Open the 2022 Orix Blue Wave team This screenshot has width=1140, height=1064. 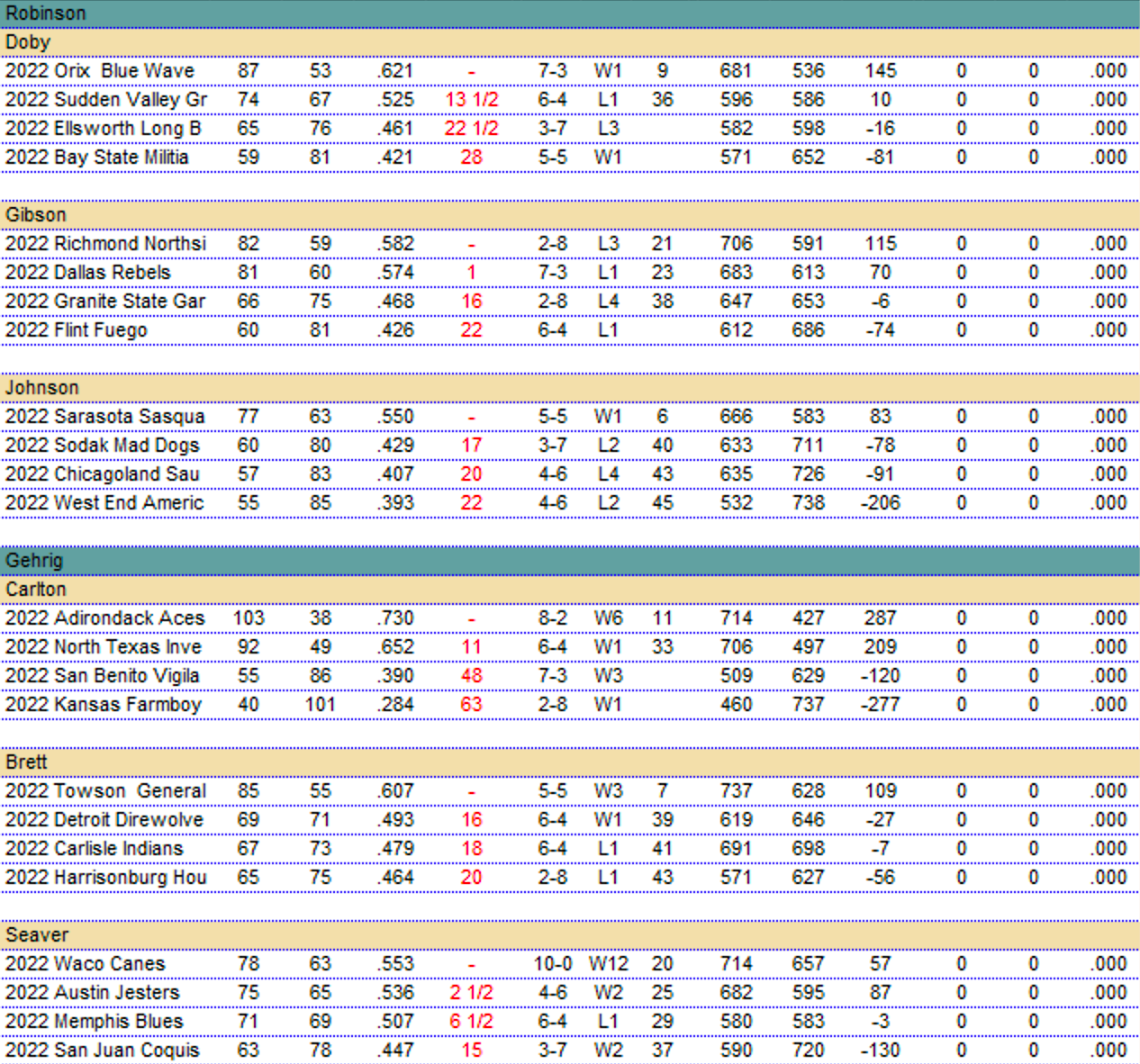pos(100,71)
